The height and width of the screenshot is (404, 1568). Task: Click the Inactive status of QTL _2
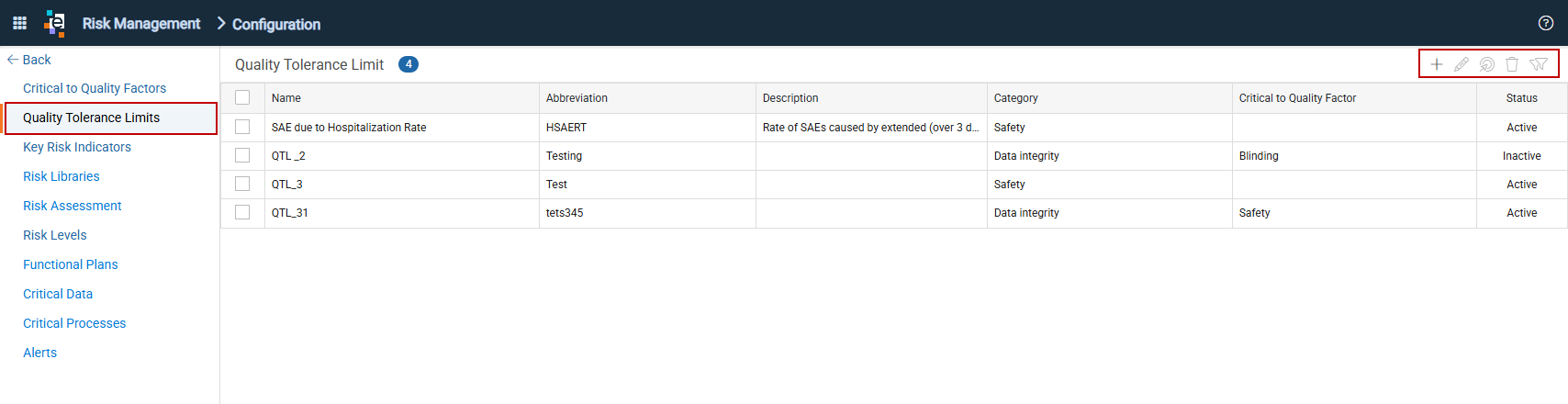[x=1521, y=156]
